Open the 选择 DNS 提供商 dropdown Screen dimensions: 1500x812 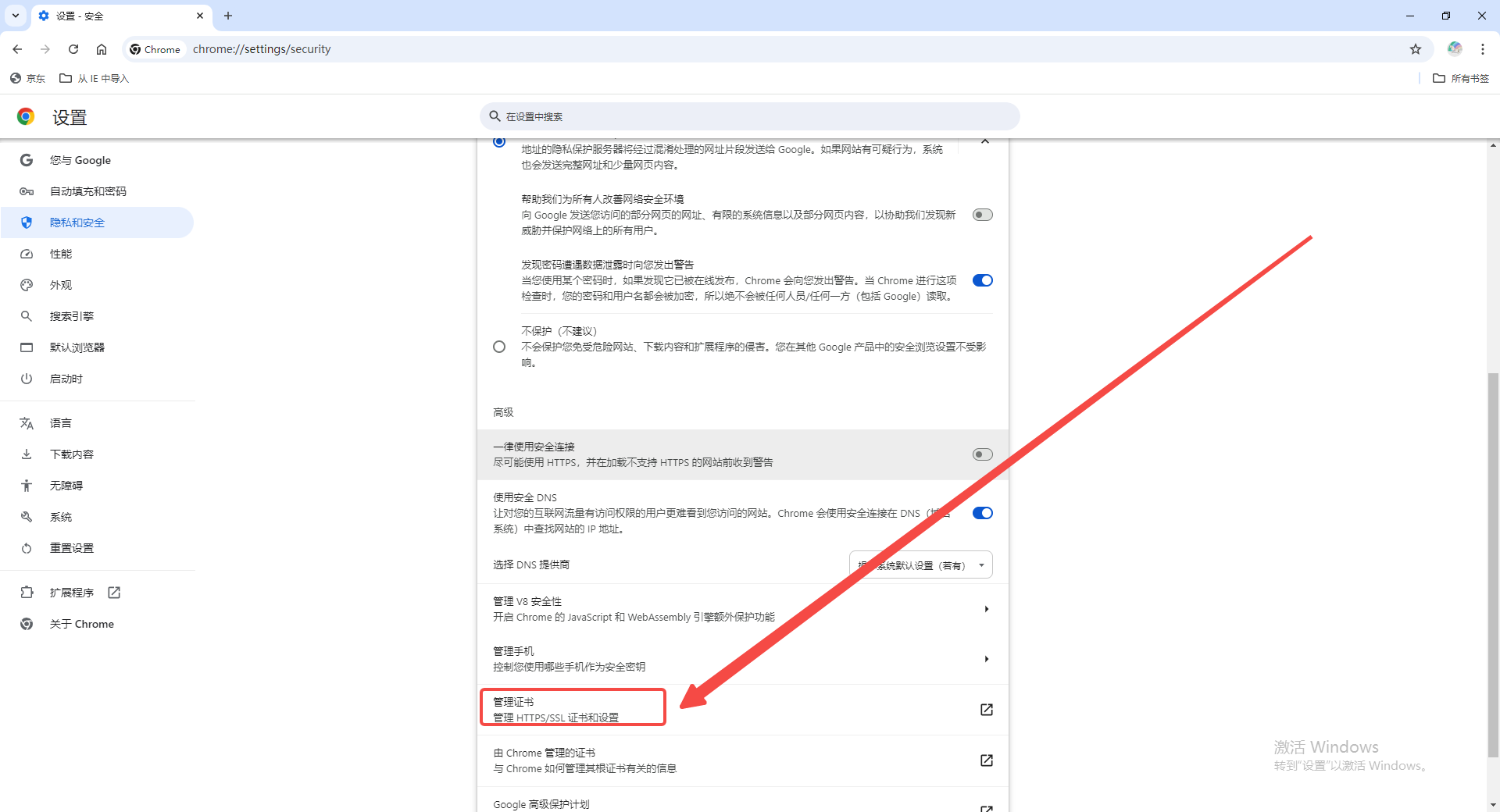tap(921, 564)
